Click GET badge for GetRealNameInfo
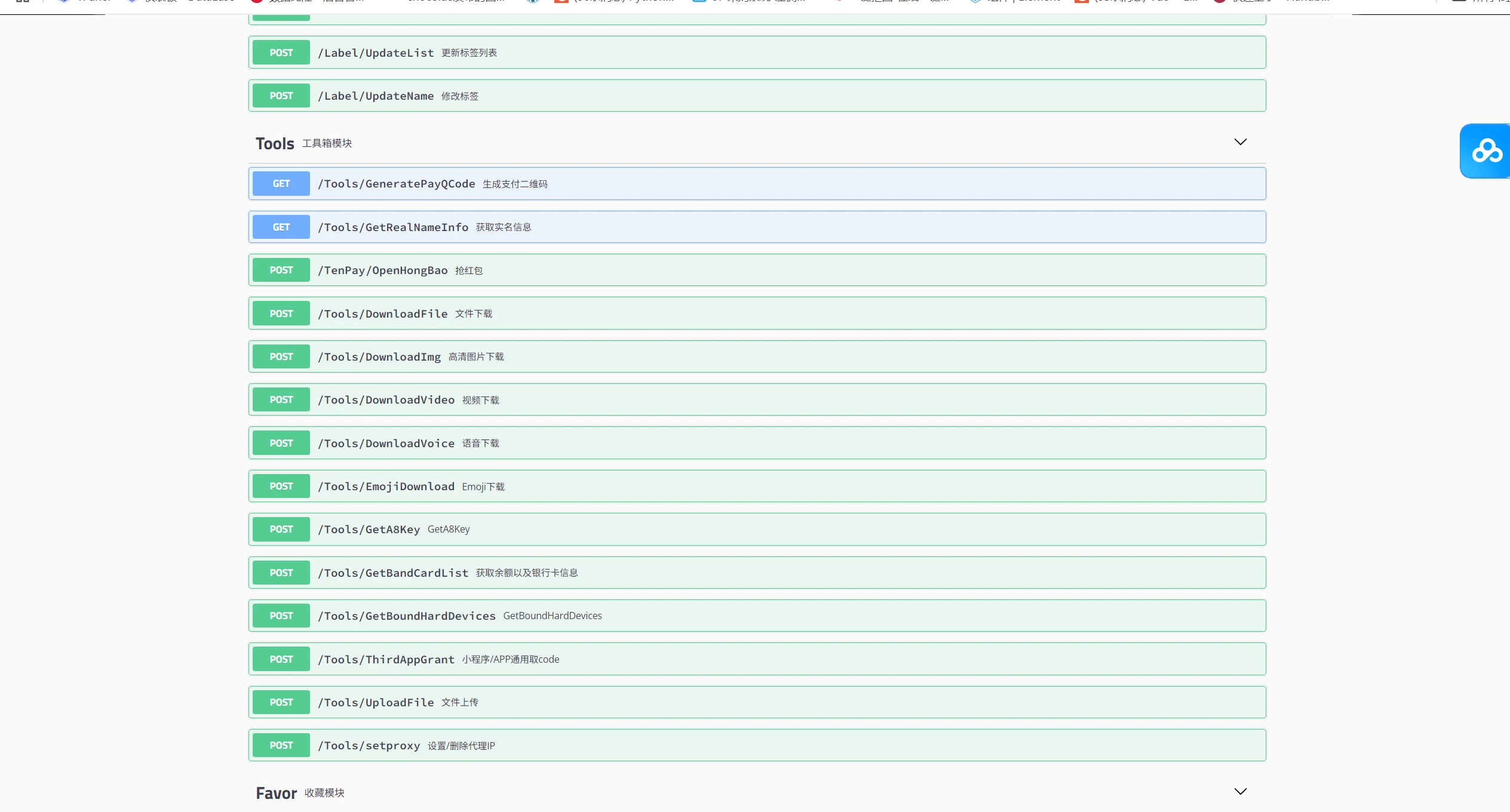The height and width of the screenshot is (812, 1510). point(281,227)
